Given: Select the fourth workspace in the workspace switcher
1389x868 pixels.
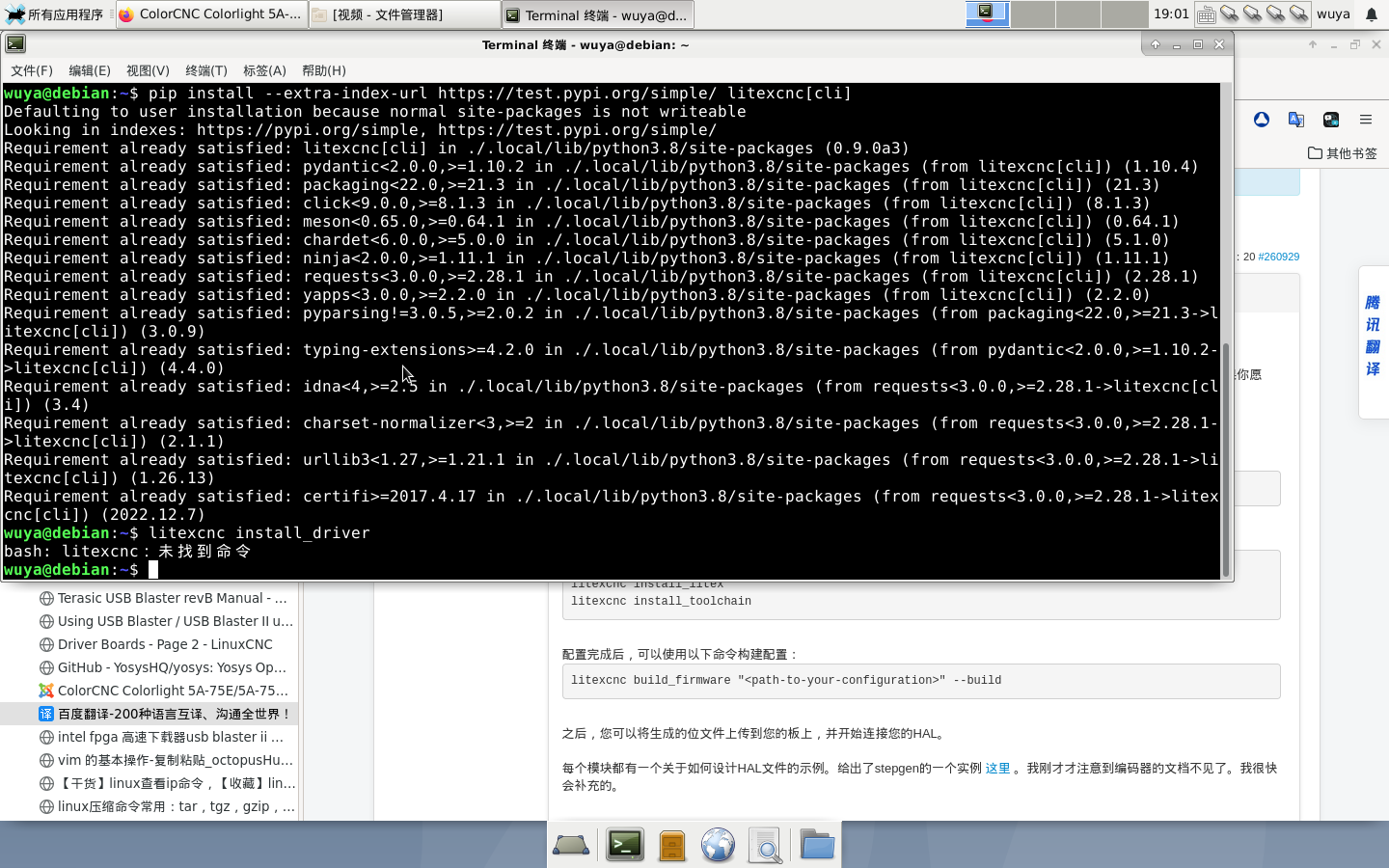Looking at the screenshot, I should pos(1124,14).
